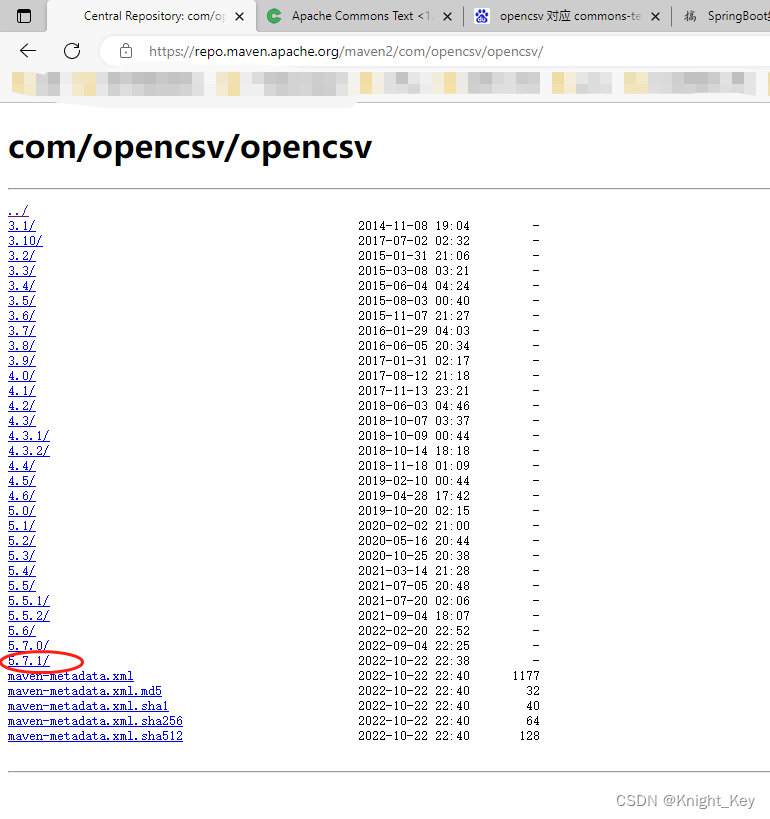Open the maven-metadata.xml.sha512 file

pyautogui.click(x=95, y=736)
